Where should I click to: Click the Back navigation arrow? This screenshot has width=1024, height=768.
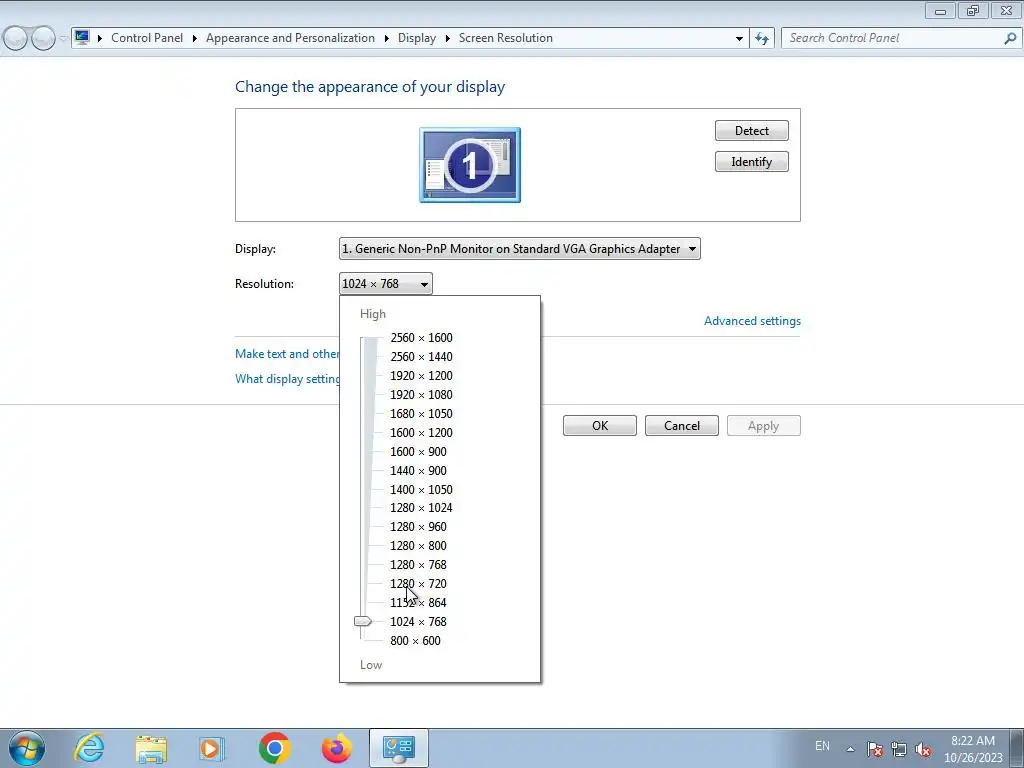tap(16, 39)
